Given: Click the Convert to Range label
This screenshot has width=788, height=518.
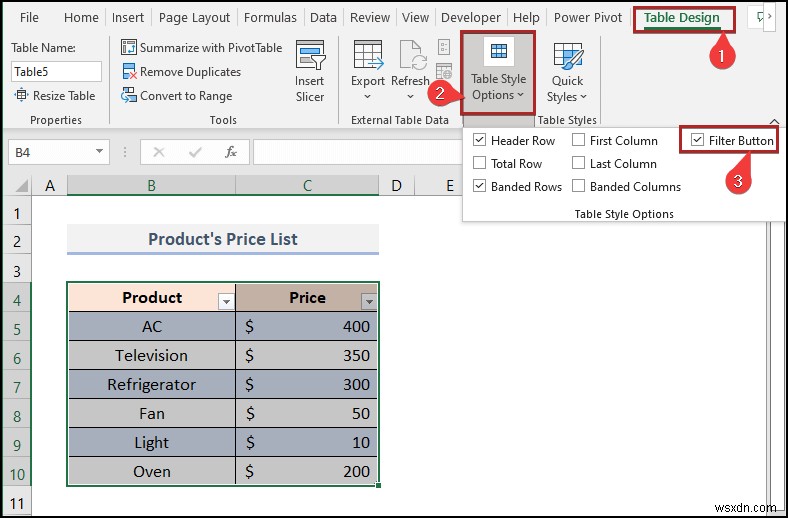Looking at the screenshot, I should (x=186, y=95).
